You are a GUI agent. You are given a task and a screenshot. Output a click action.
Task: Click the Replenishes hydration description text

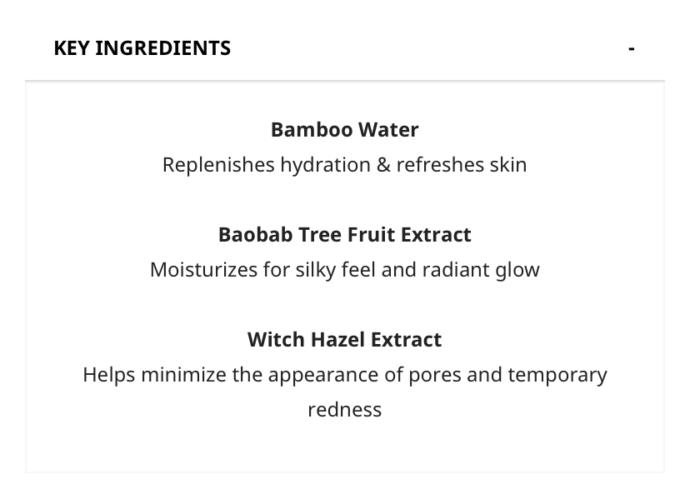[x=345, y=165]
